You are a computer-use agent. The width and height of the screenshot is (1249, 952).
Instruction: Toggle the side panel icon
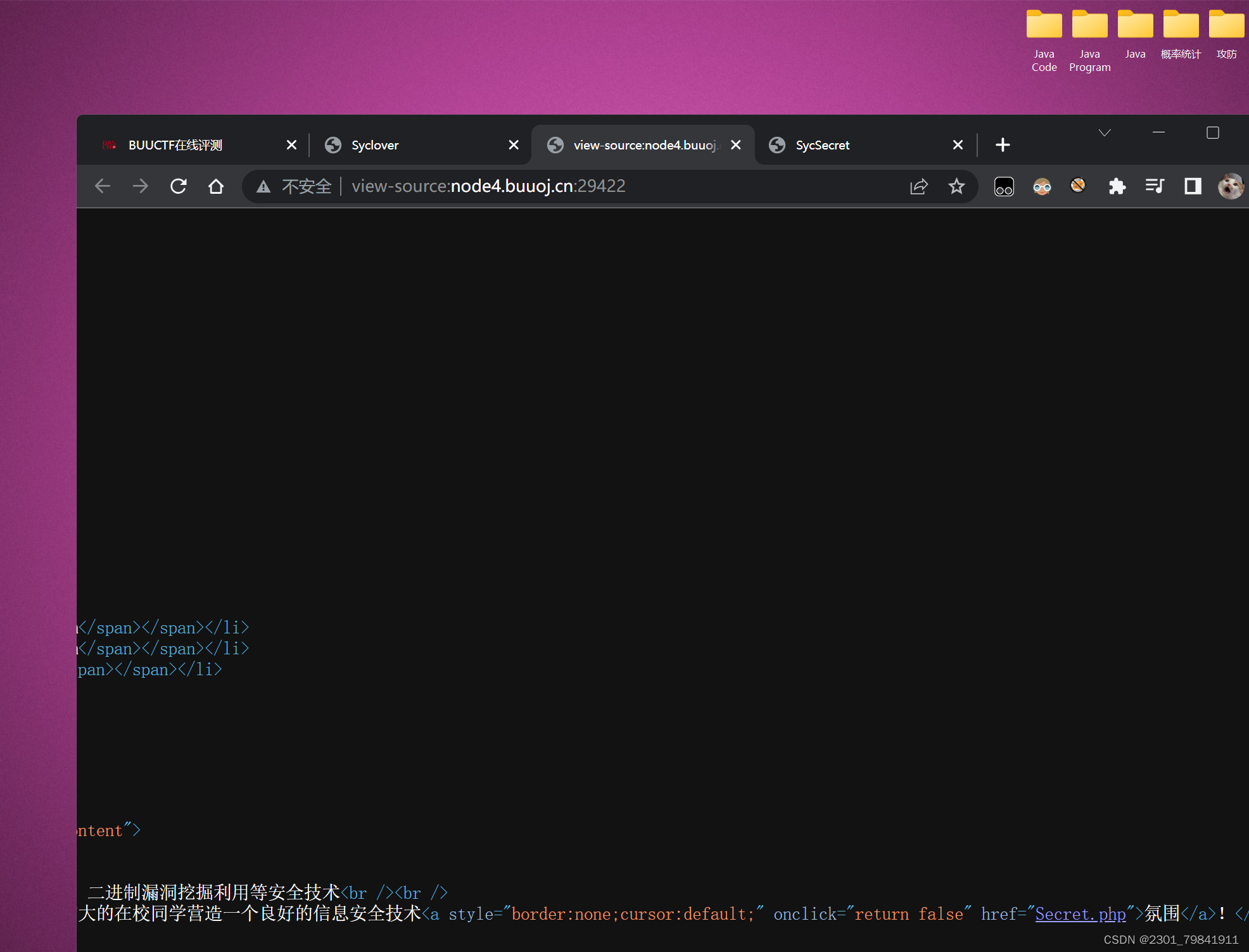point(1193,186)
